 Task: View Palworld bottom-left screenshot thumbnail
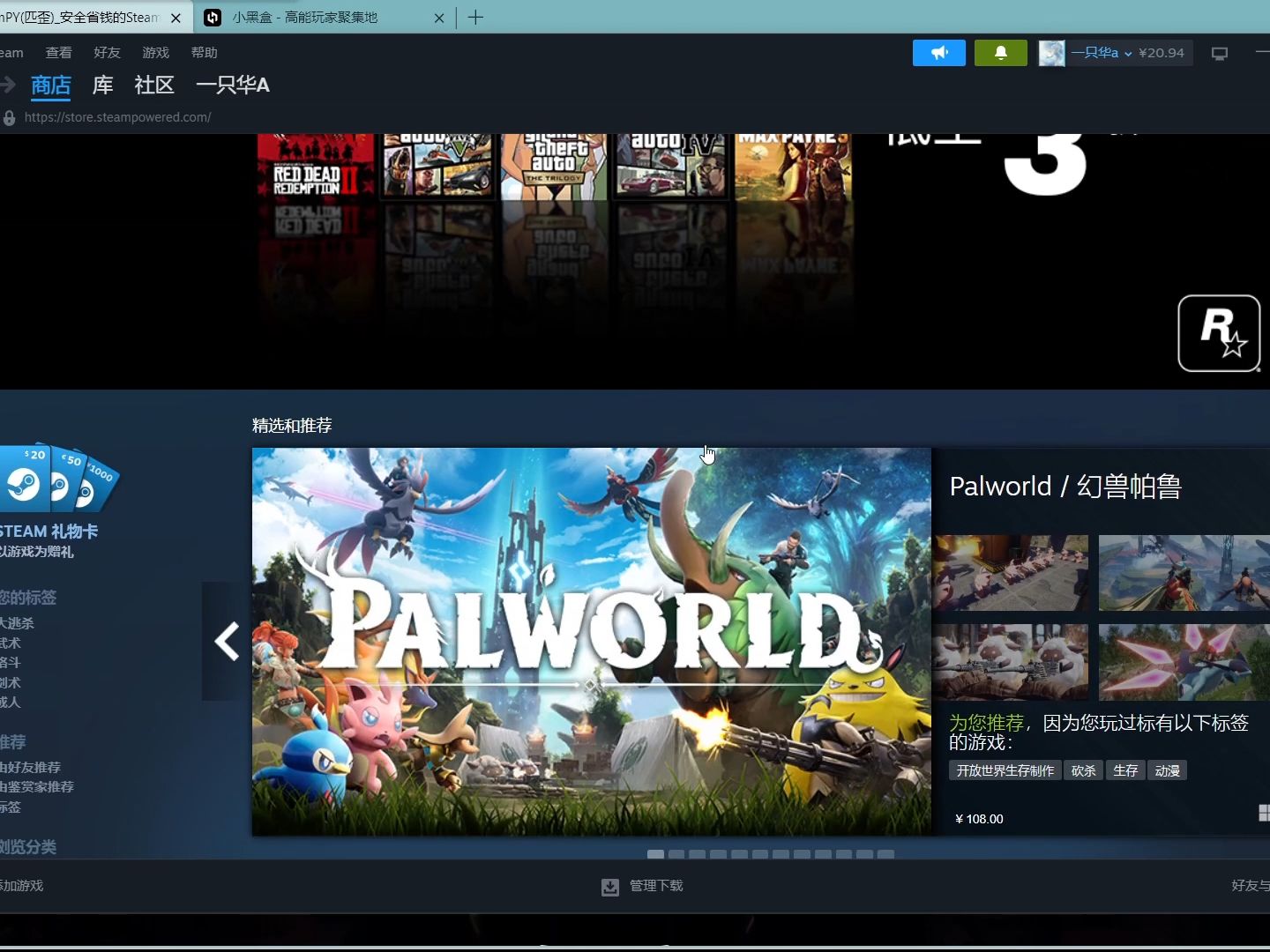[1012, 663]
